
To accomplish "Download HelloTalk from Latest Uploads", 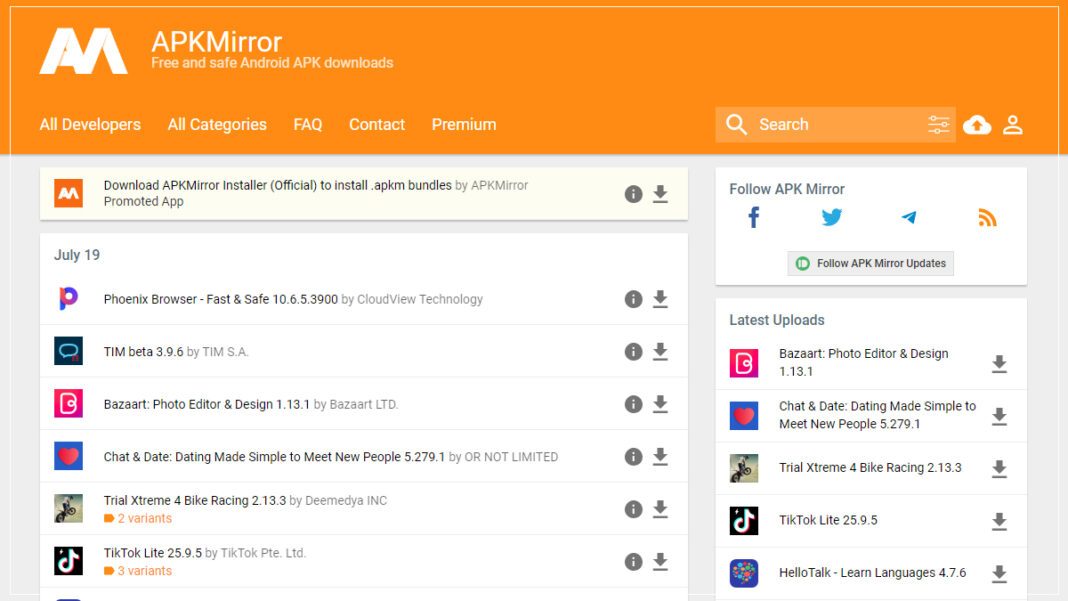I will click(999, 574).
